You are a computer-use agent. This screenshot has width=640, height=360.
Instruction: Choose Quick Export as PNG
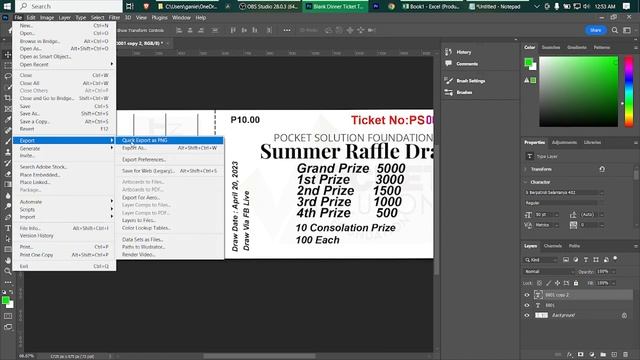pyautogui.click(x=169, y=140)
